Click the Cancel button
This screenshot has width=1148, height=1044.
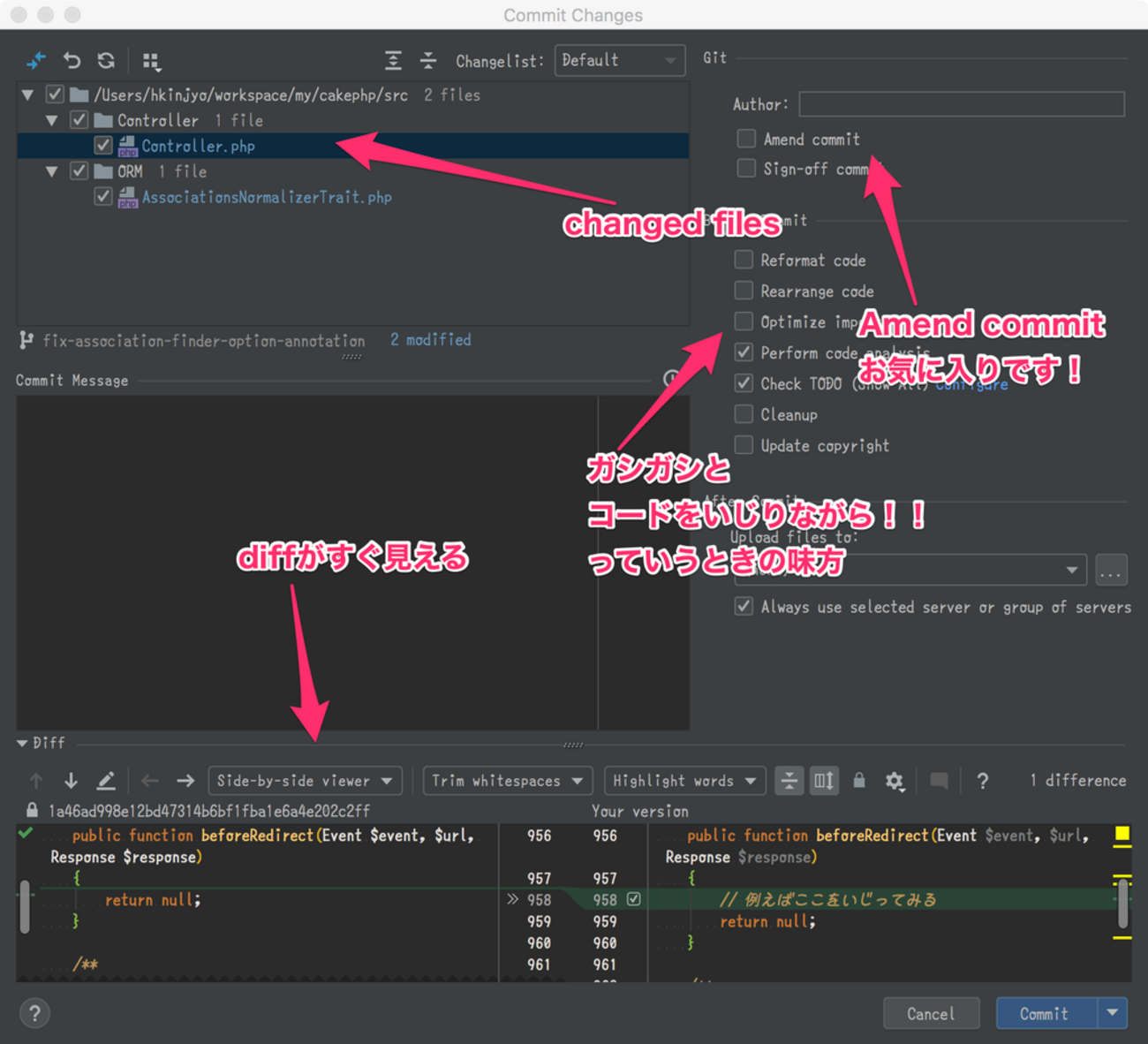tap(931, 1013)
